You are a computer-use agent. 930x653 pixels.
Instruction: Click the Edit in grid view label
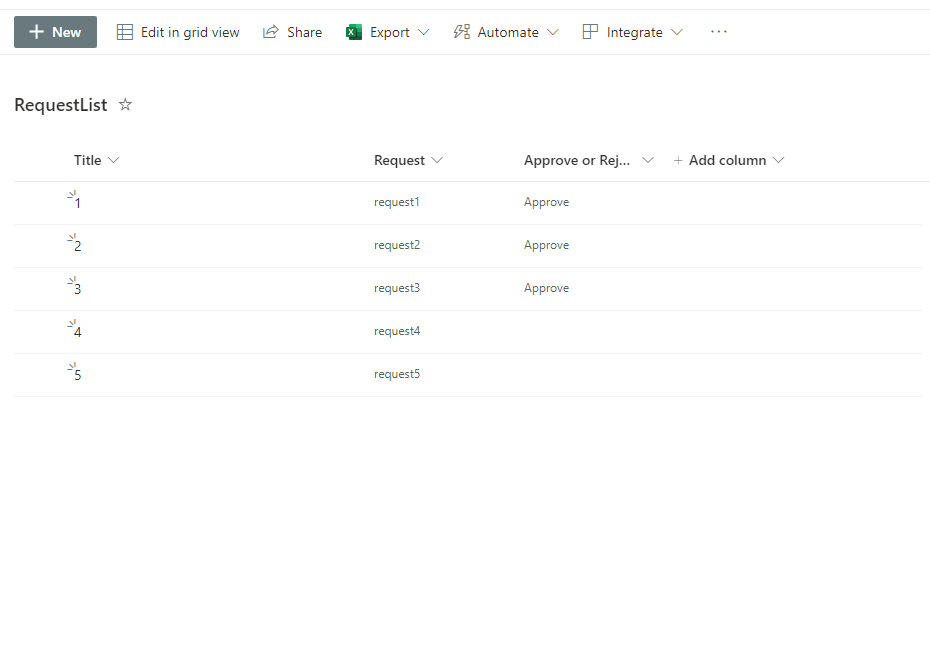(190, 32)
